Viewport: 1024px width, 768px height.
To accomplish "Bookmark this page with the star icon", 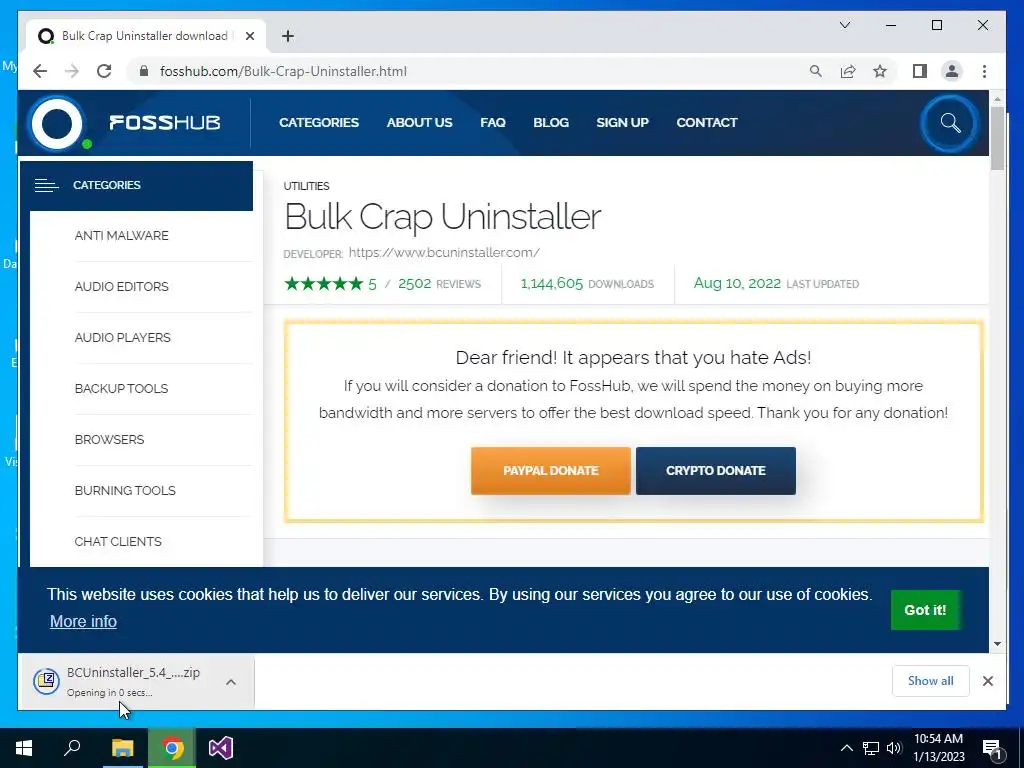I will (880, 71).
